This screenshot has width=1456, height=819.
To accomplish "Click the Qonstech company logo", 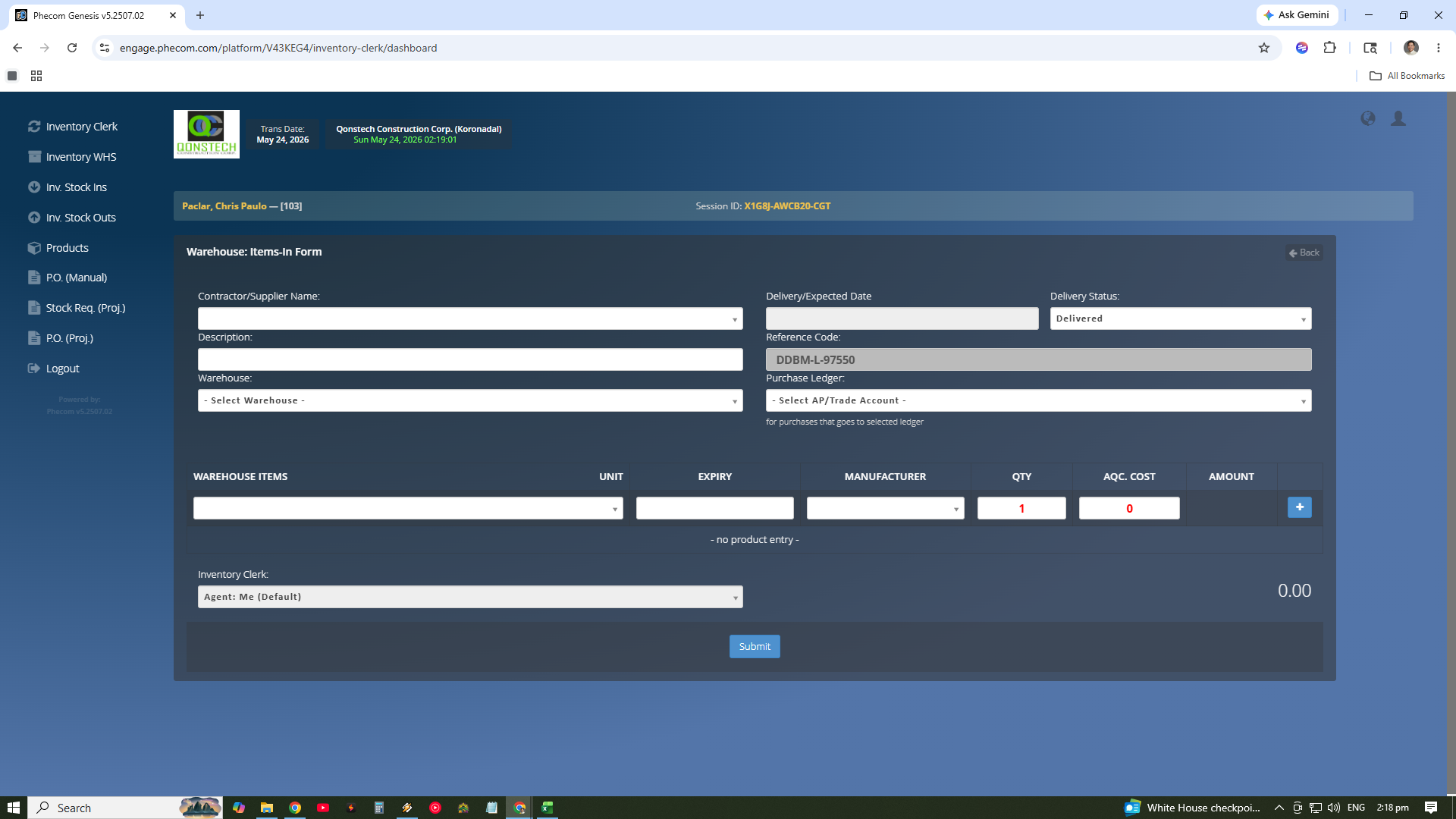I will 206,134.
